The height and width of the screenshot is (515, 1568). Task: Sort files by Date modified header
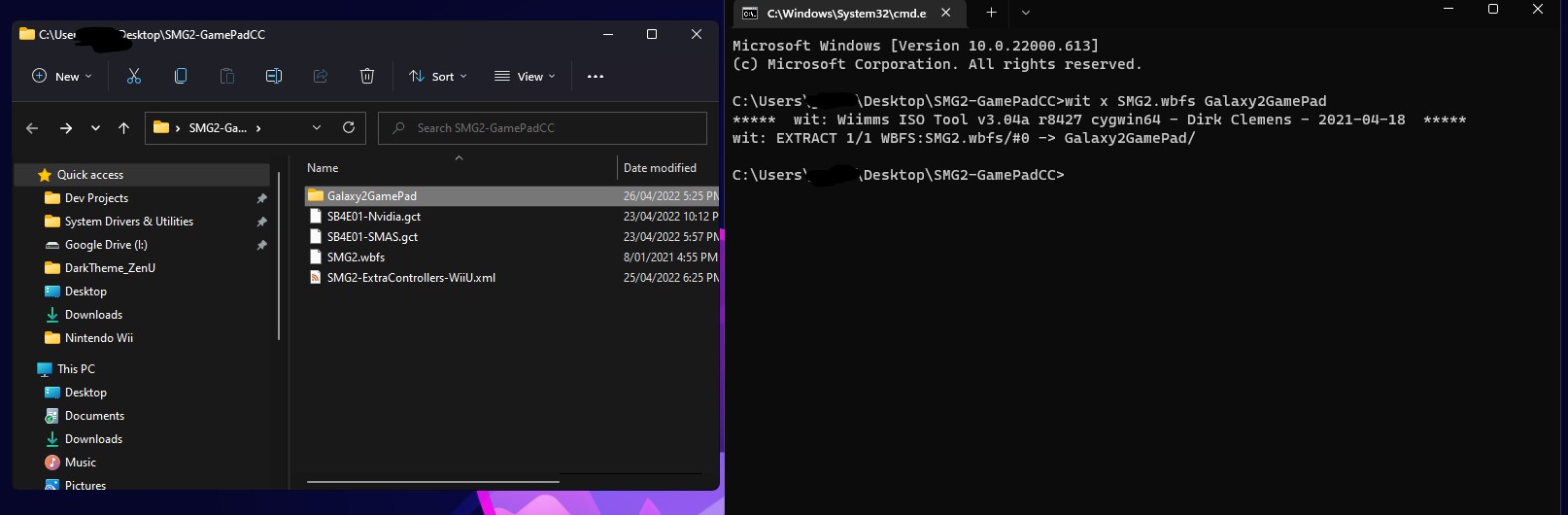click(x=660, y=168)
